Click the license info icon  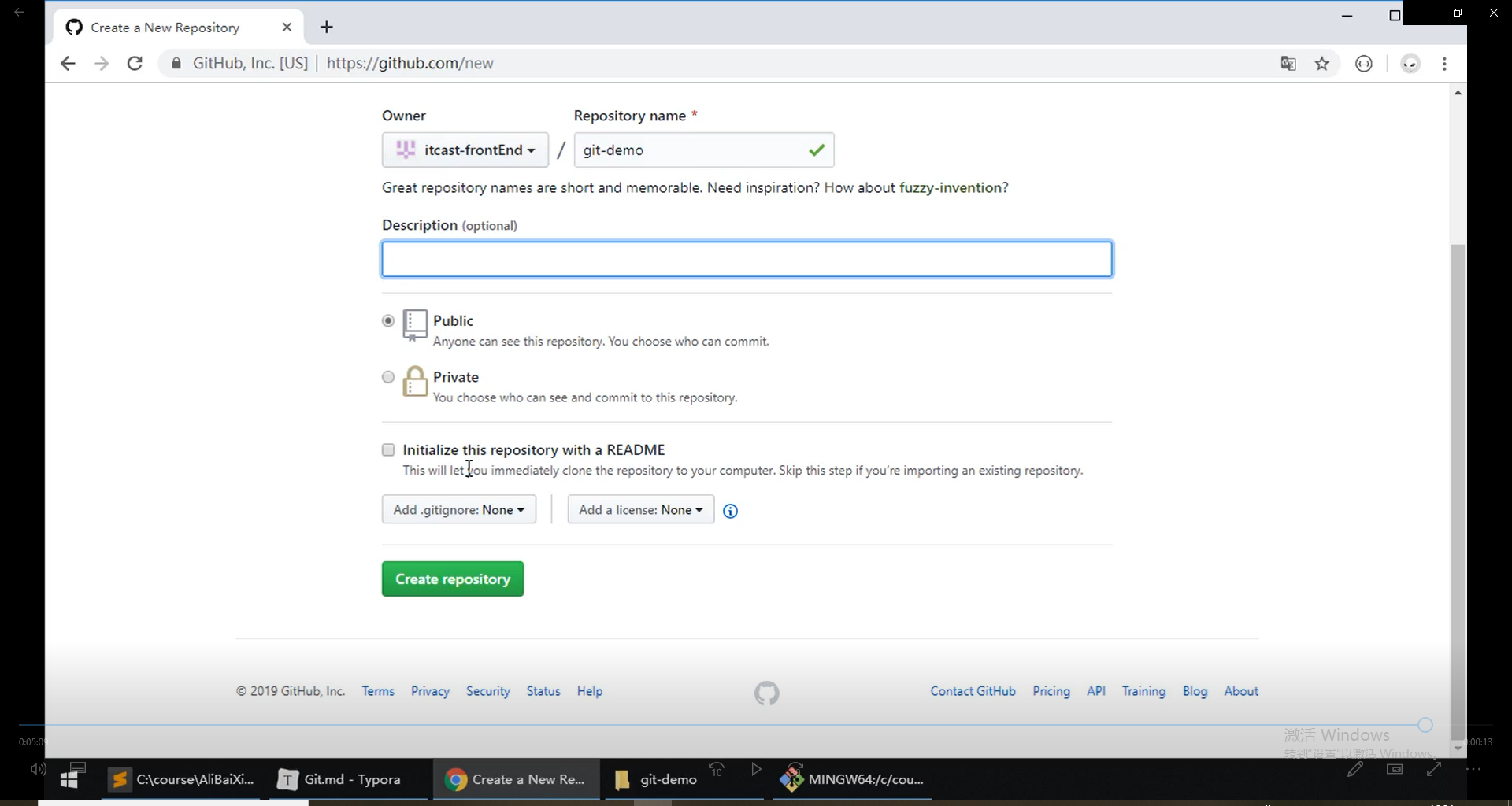point(731,512)
